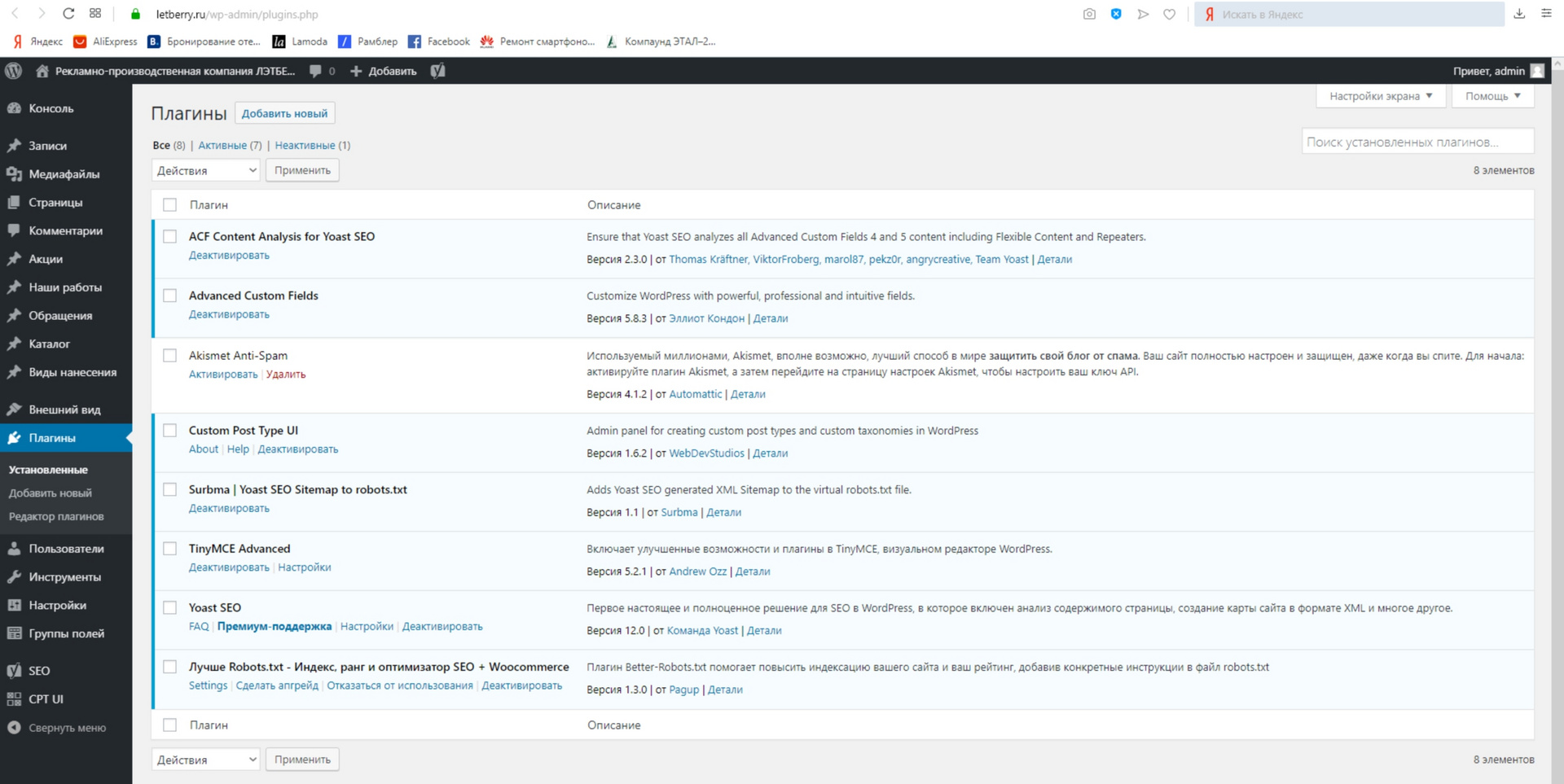Click Yoast icon in admin bar

point(438,71)
